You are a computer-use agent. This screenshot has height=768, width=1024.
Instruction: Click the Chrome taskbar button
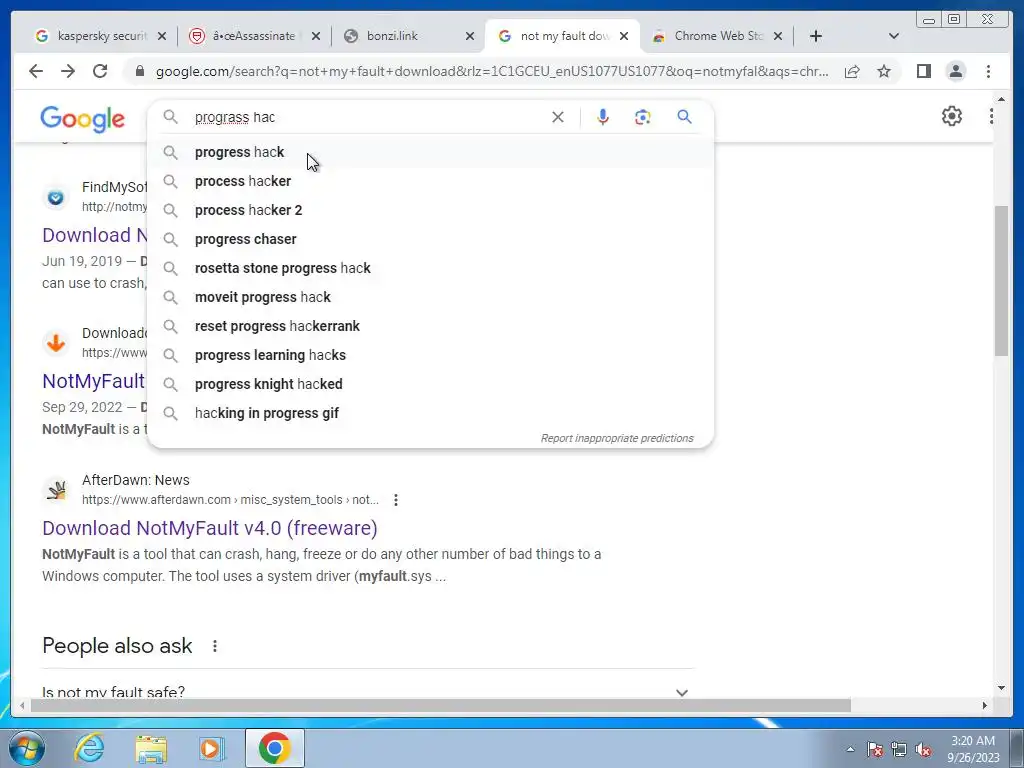[274, 748]
